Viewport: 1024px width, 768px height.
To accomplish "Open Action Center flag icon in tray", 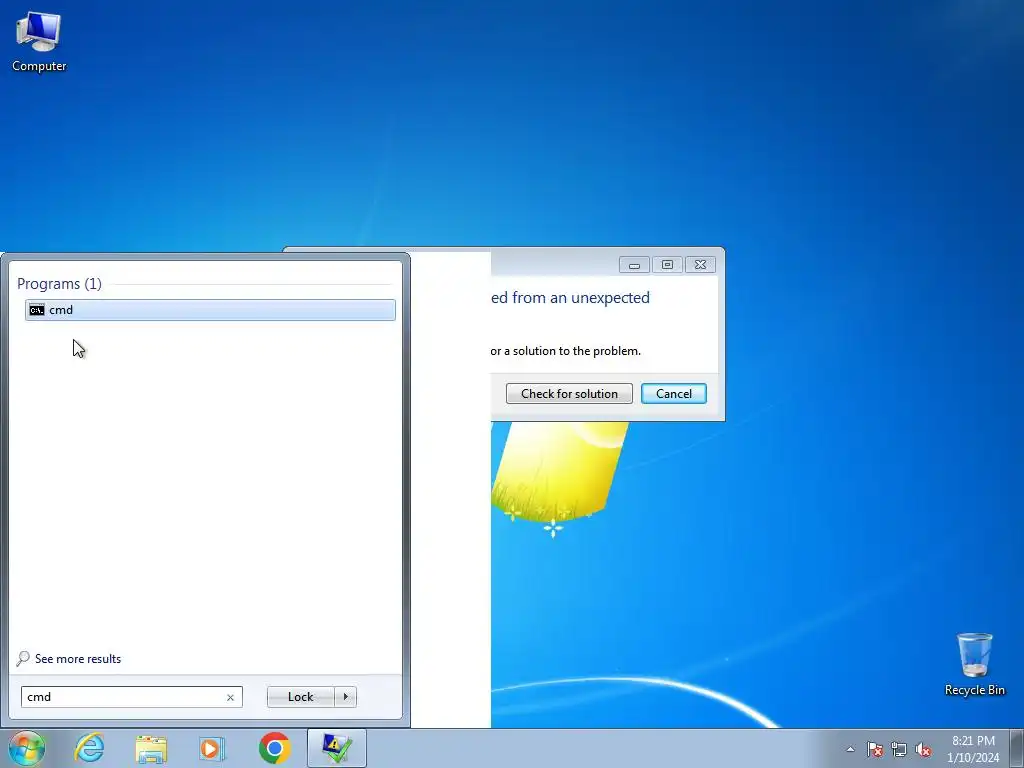I will pos(874,749).
